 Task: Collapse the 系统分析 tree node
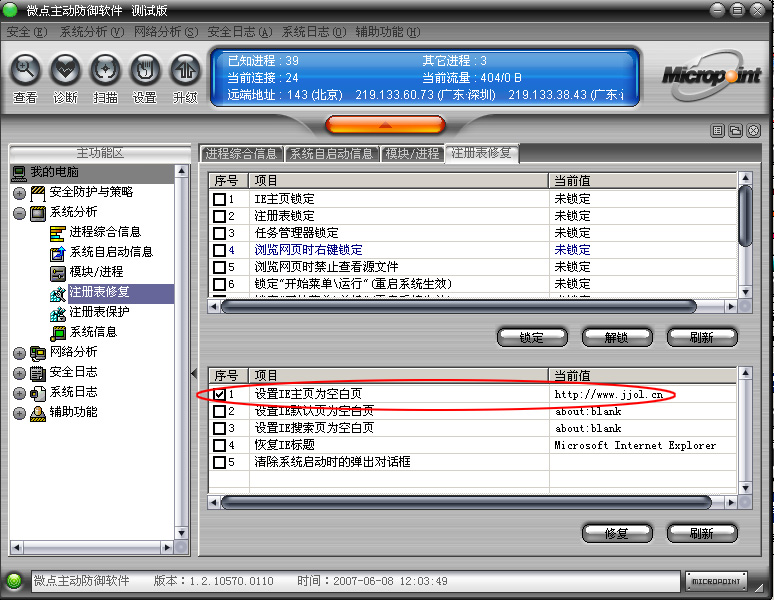coord(20,213)
